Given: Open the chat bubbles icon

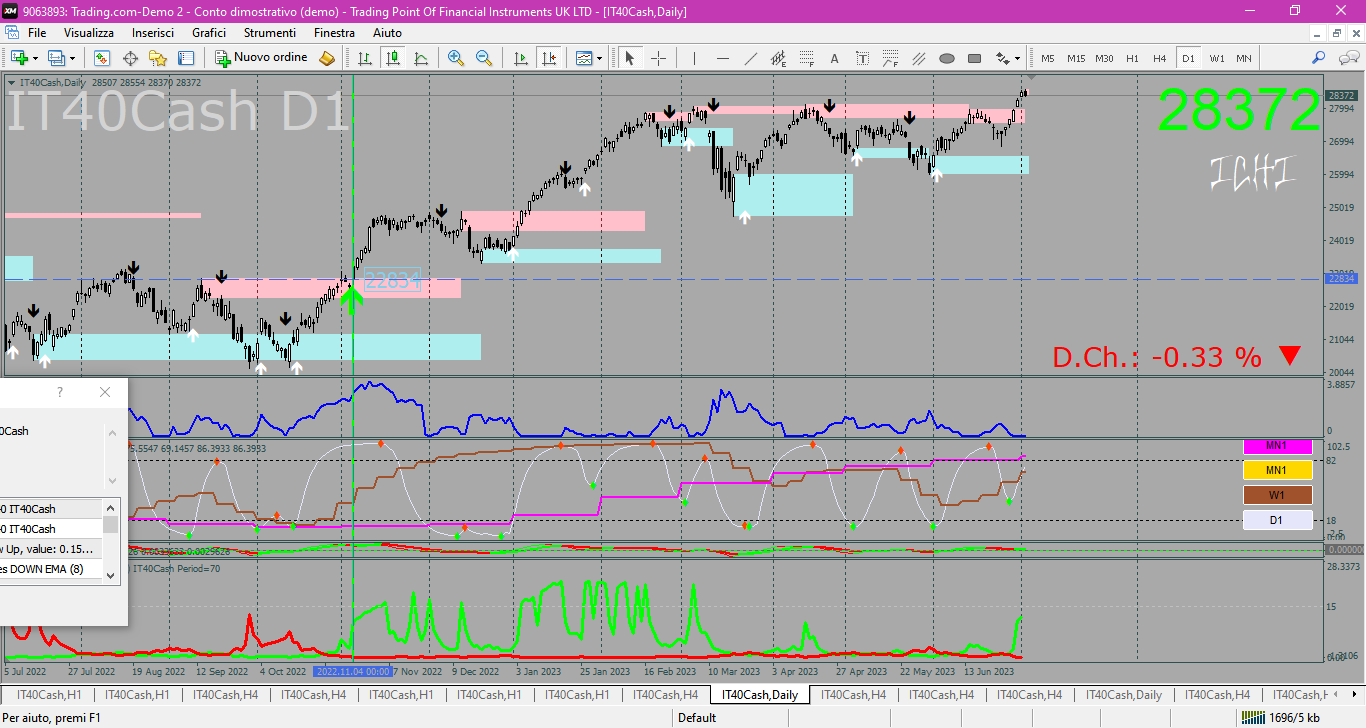Looking at the screenshot, I should [x=1347, y=58].
